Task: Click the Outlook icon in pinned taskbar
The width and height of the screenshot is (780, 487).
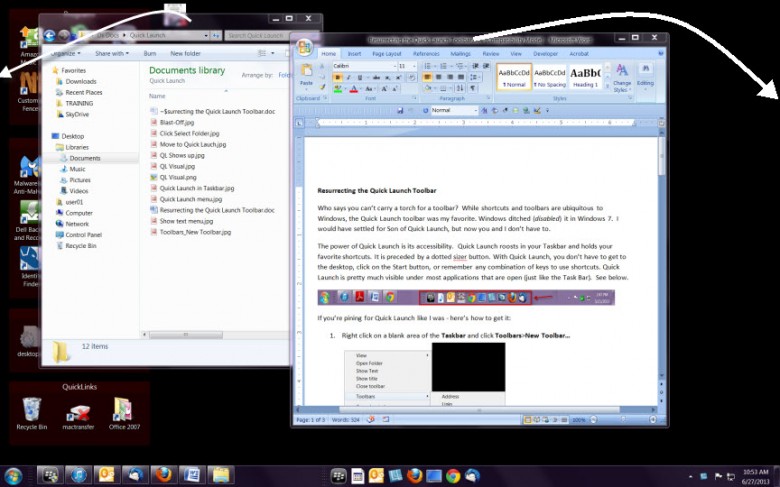Action: (x=106, y=475)
